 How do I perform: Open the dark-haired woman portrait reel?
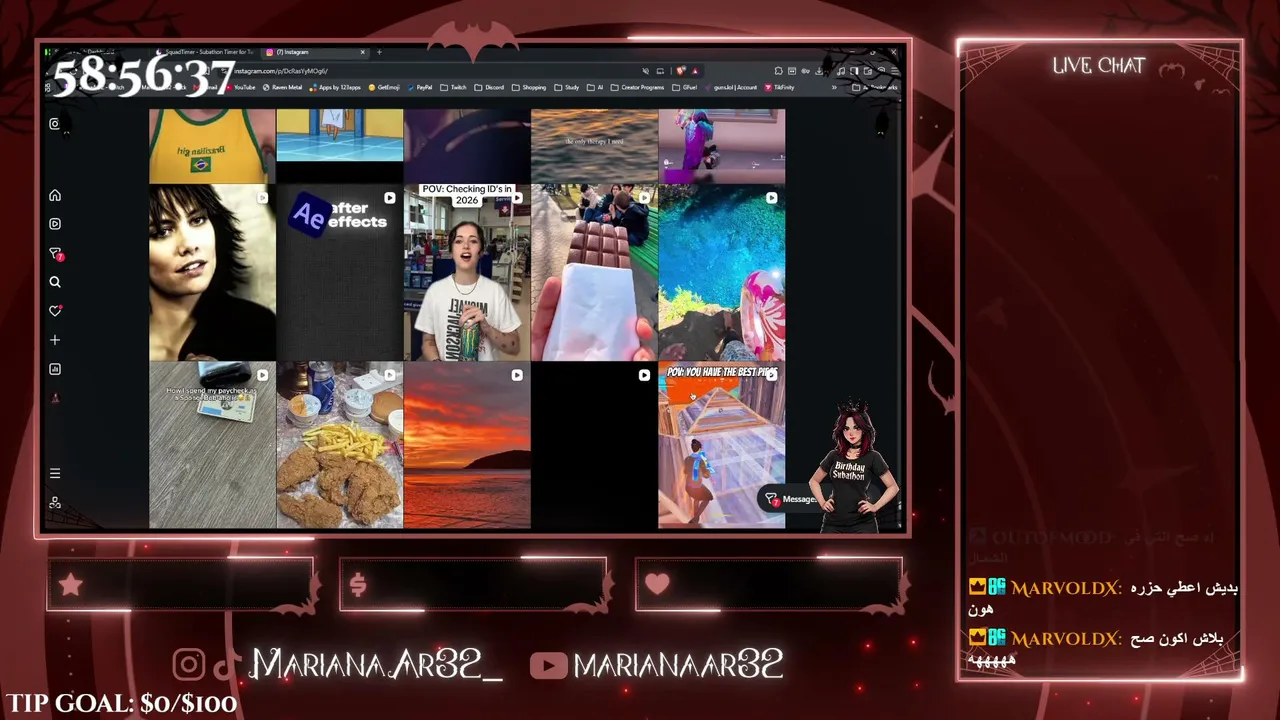(212, 273)
